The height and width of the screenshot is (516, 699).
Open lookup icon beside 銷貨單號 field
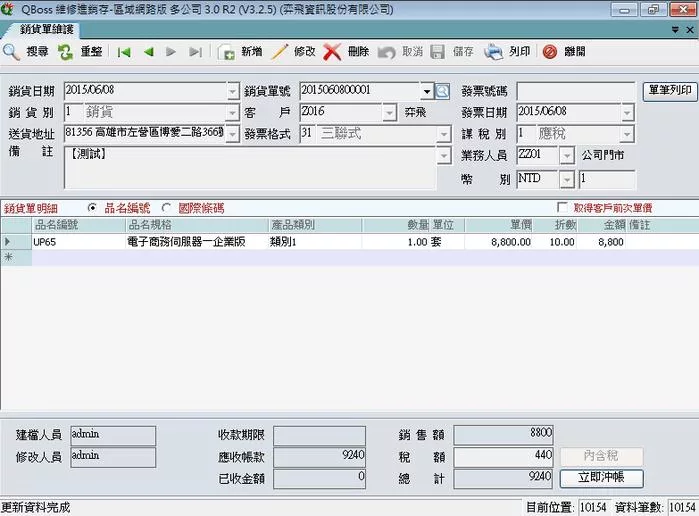coord(443,91)
